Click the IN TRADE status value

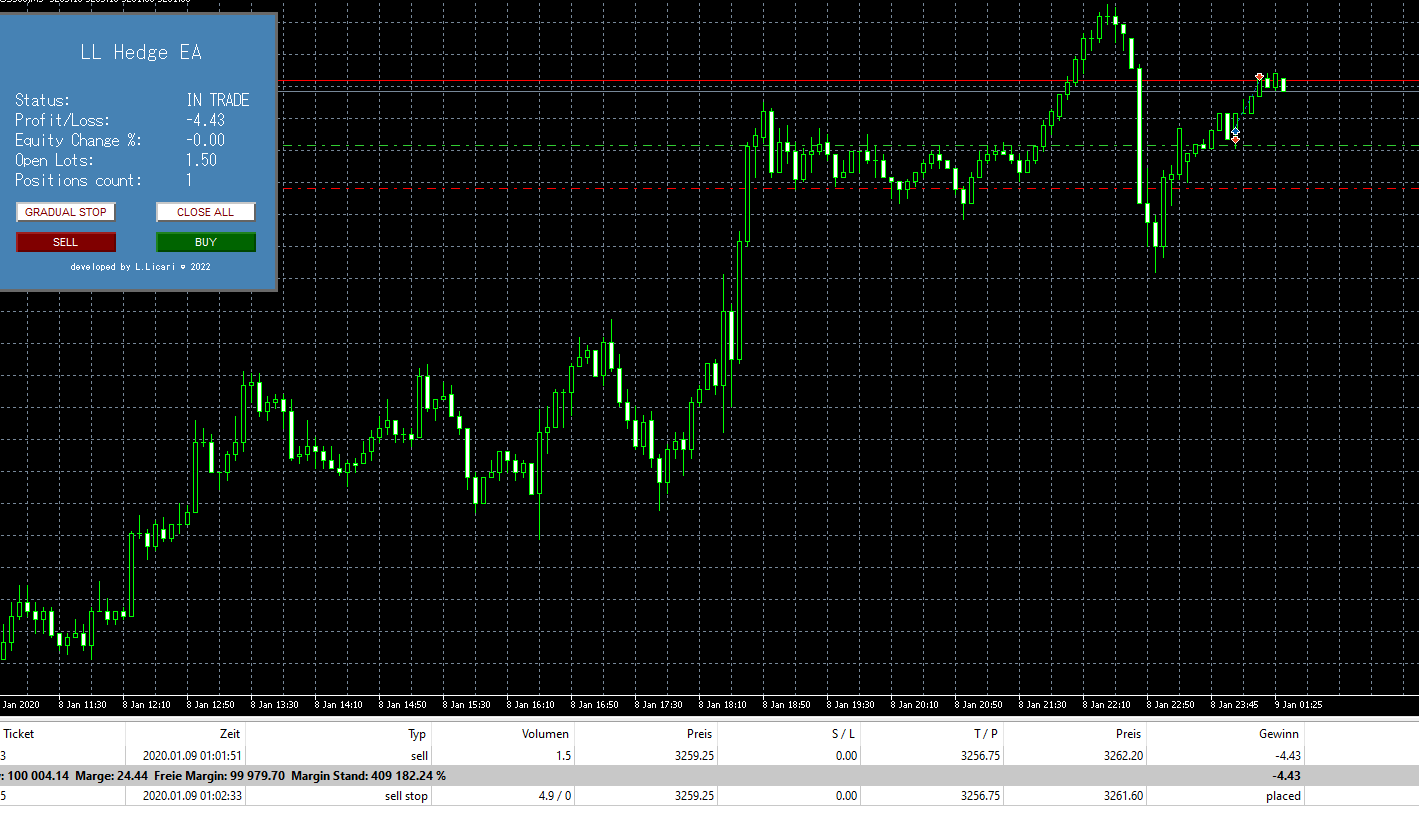click(x=218, y=100)
